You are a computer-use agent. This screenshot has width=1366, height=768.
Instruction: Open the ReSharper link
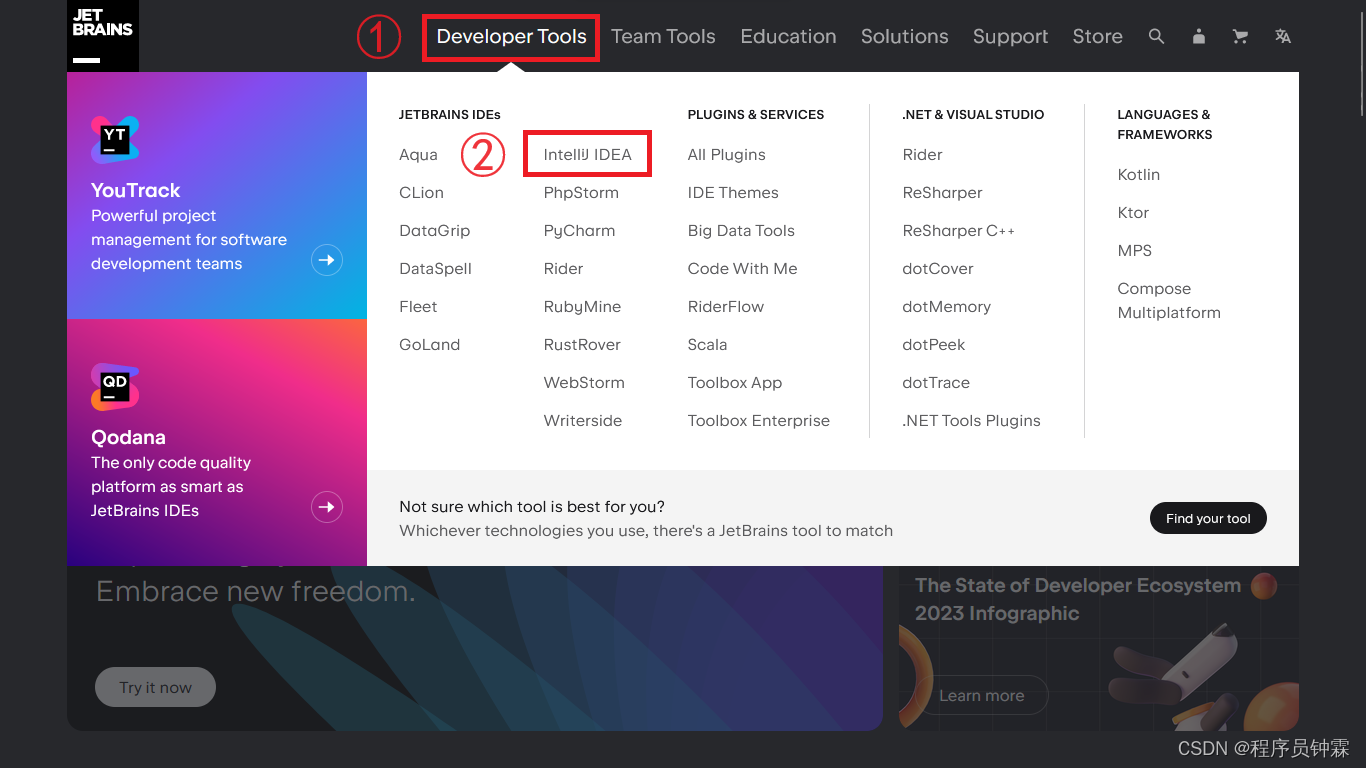click(x=942, y=193)
